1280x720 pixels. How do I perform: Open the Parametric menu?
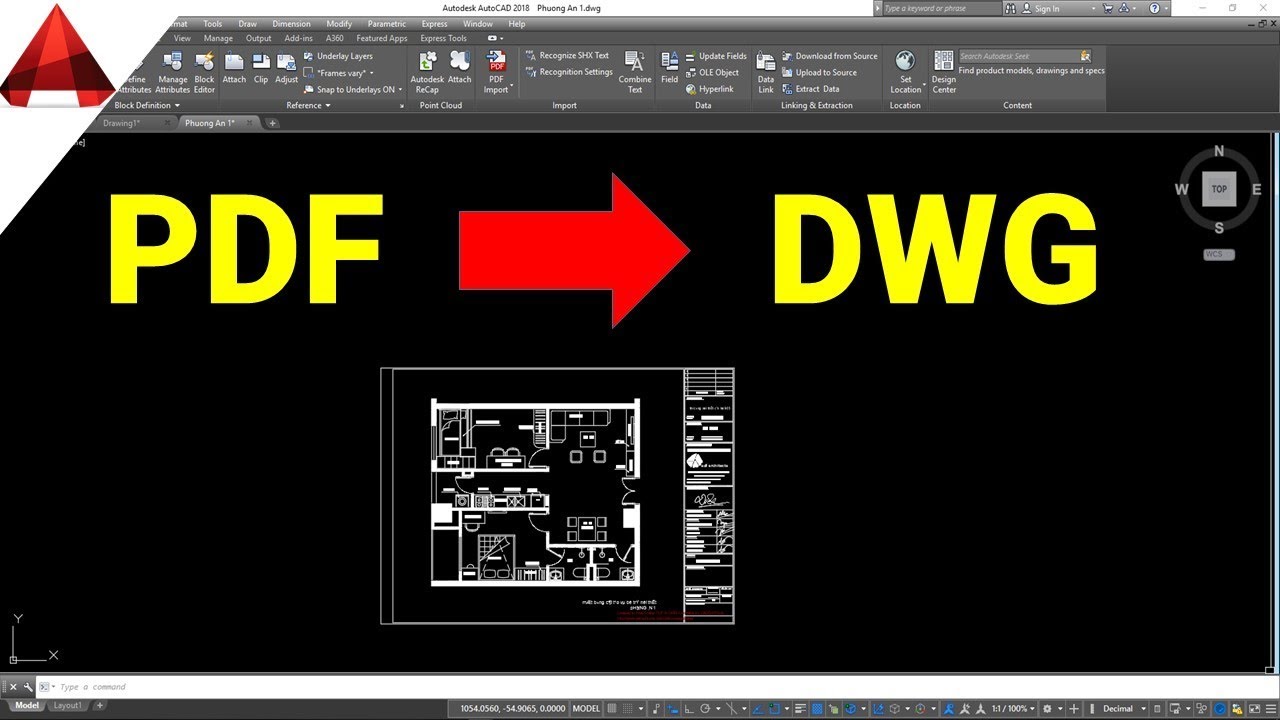(387, 23)
